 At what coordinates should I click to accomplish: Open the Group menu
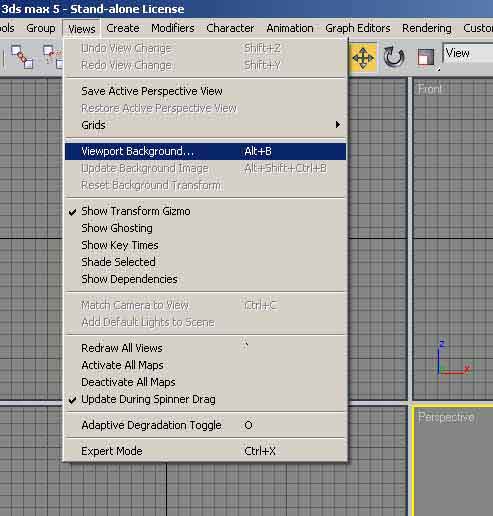(41, 28)
